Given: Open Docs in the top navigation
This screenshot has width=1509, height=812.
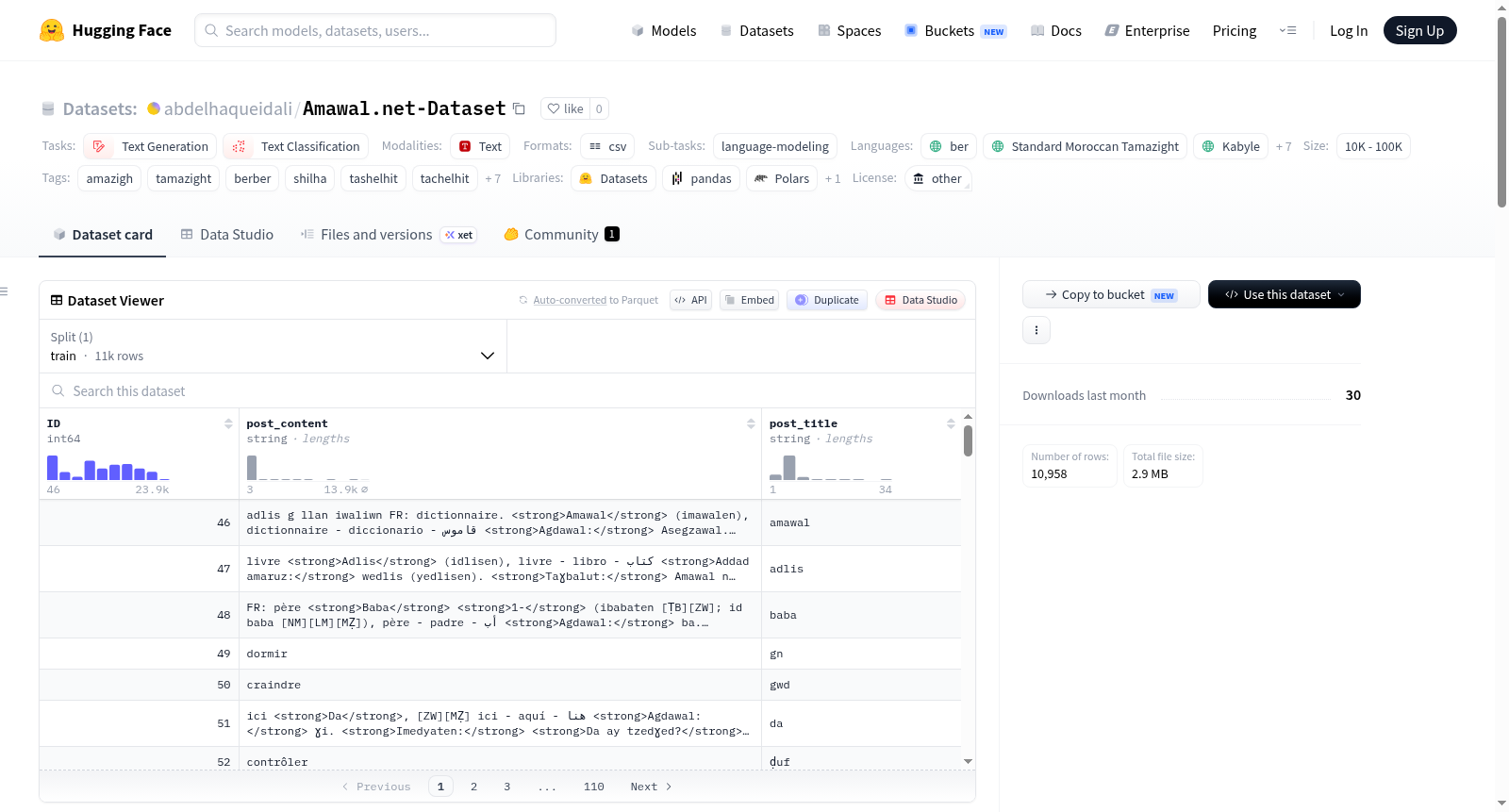Looking at the screenshot, I should (x=1055, y=30).
